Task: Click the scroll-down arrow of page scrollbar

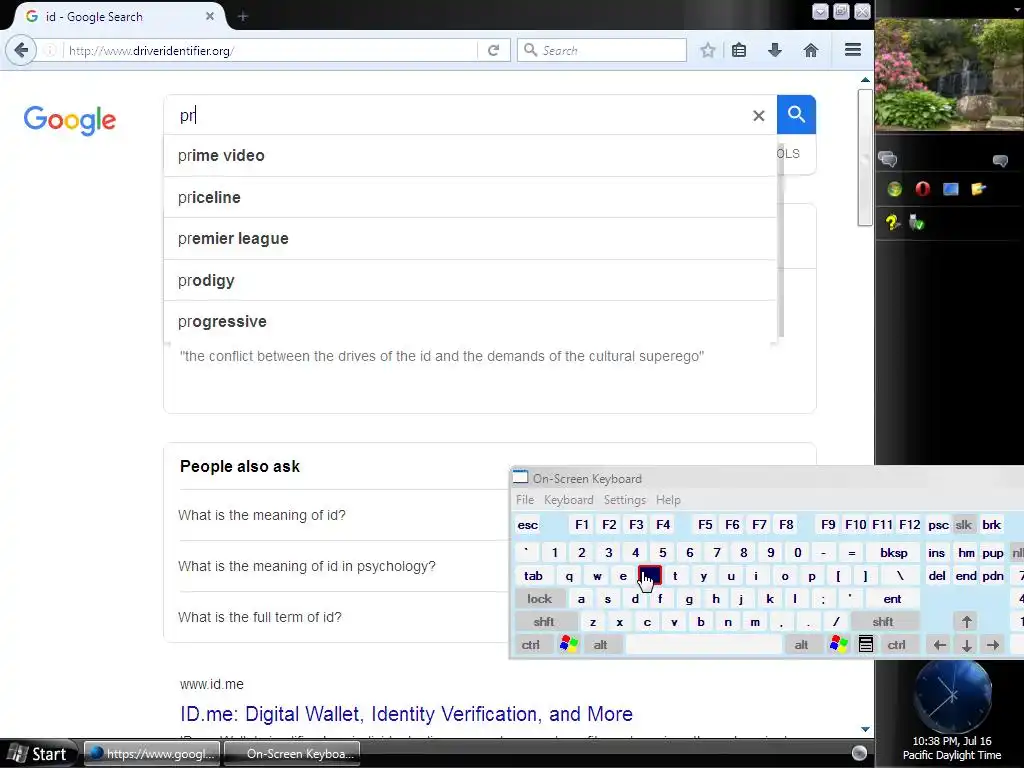Action: click(x=865, y=729)
